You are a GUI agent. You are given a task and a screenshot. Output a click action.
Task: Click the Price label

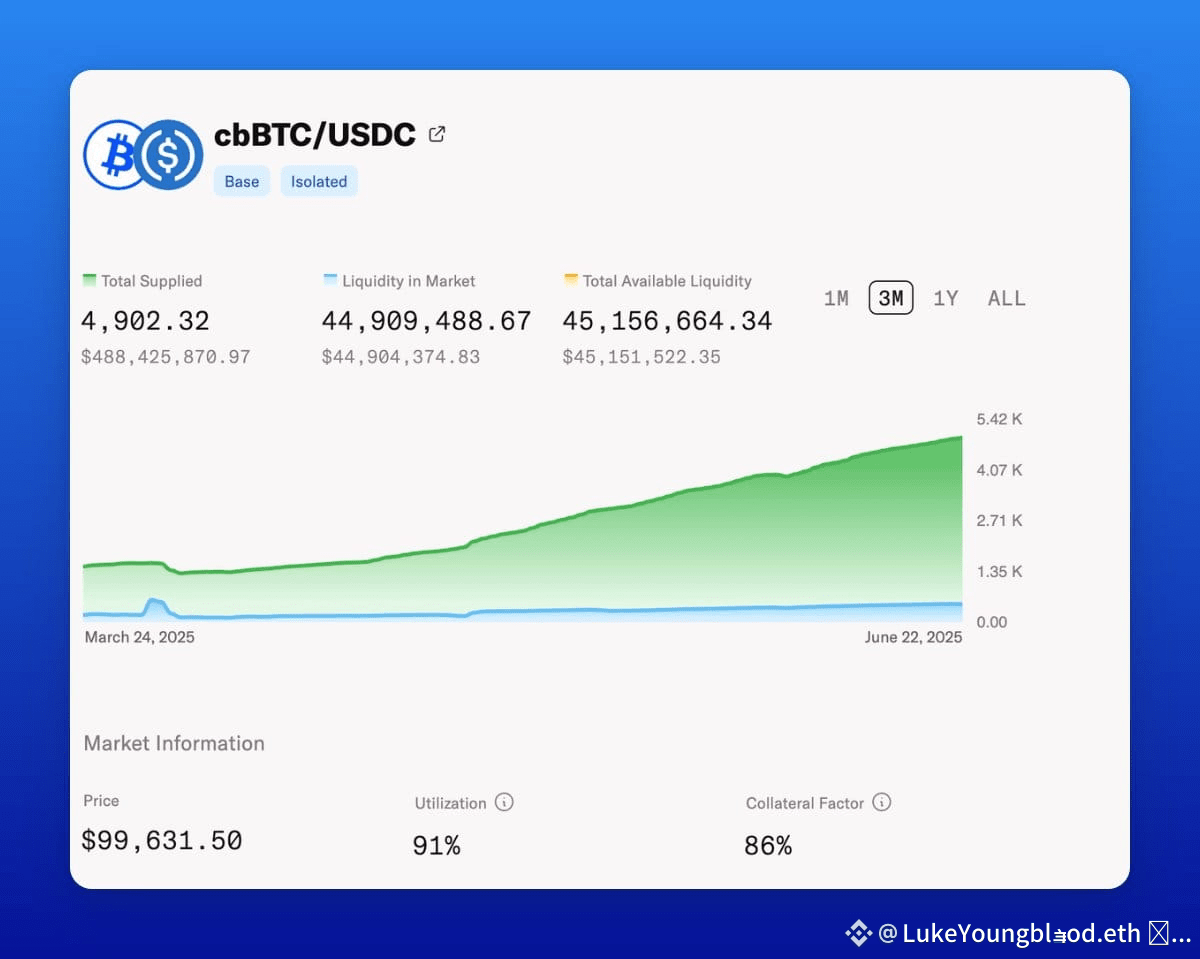pos(101,801)
